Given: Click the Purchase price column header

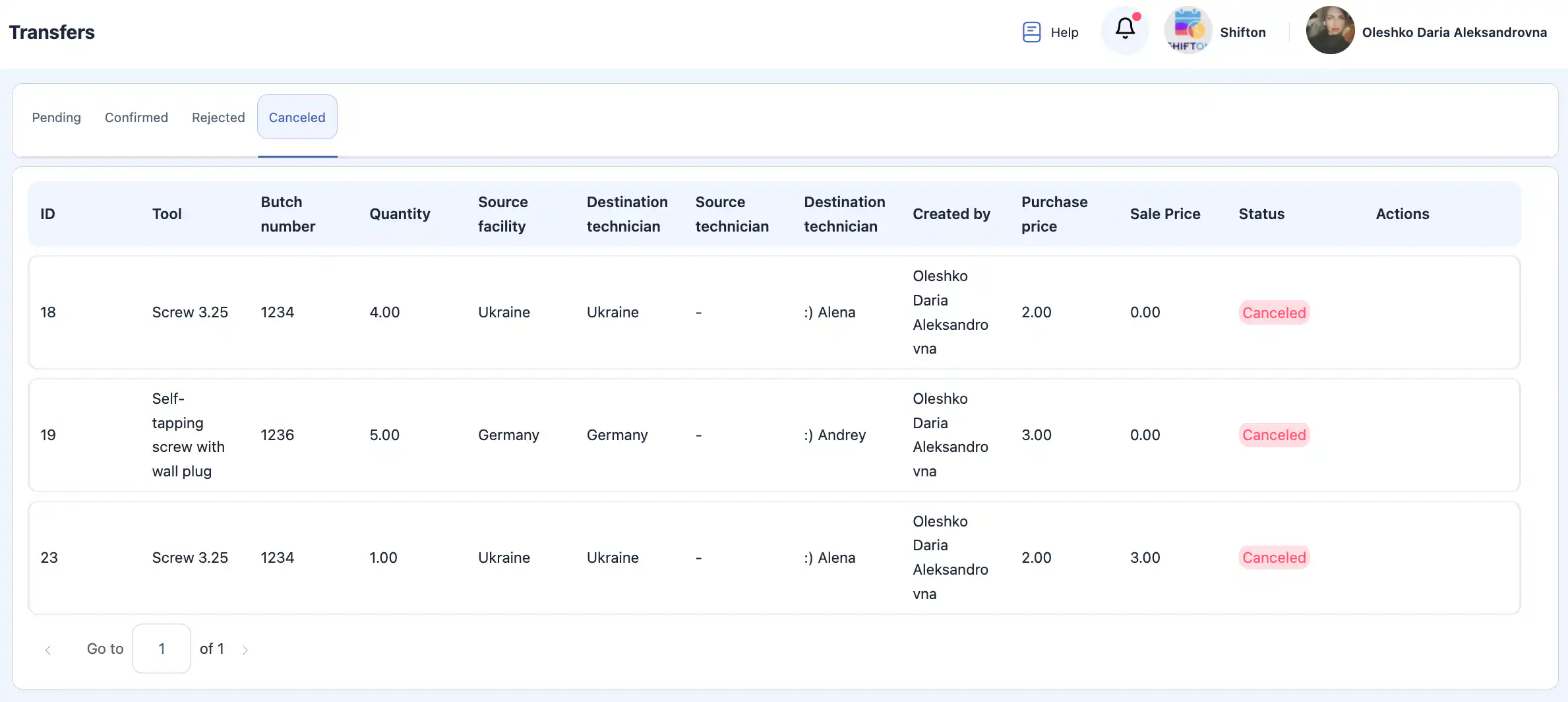Looking at the screenshot, I should 1054,214.
